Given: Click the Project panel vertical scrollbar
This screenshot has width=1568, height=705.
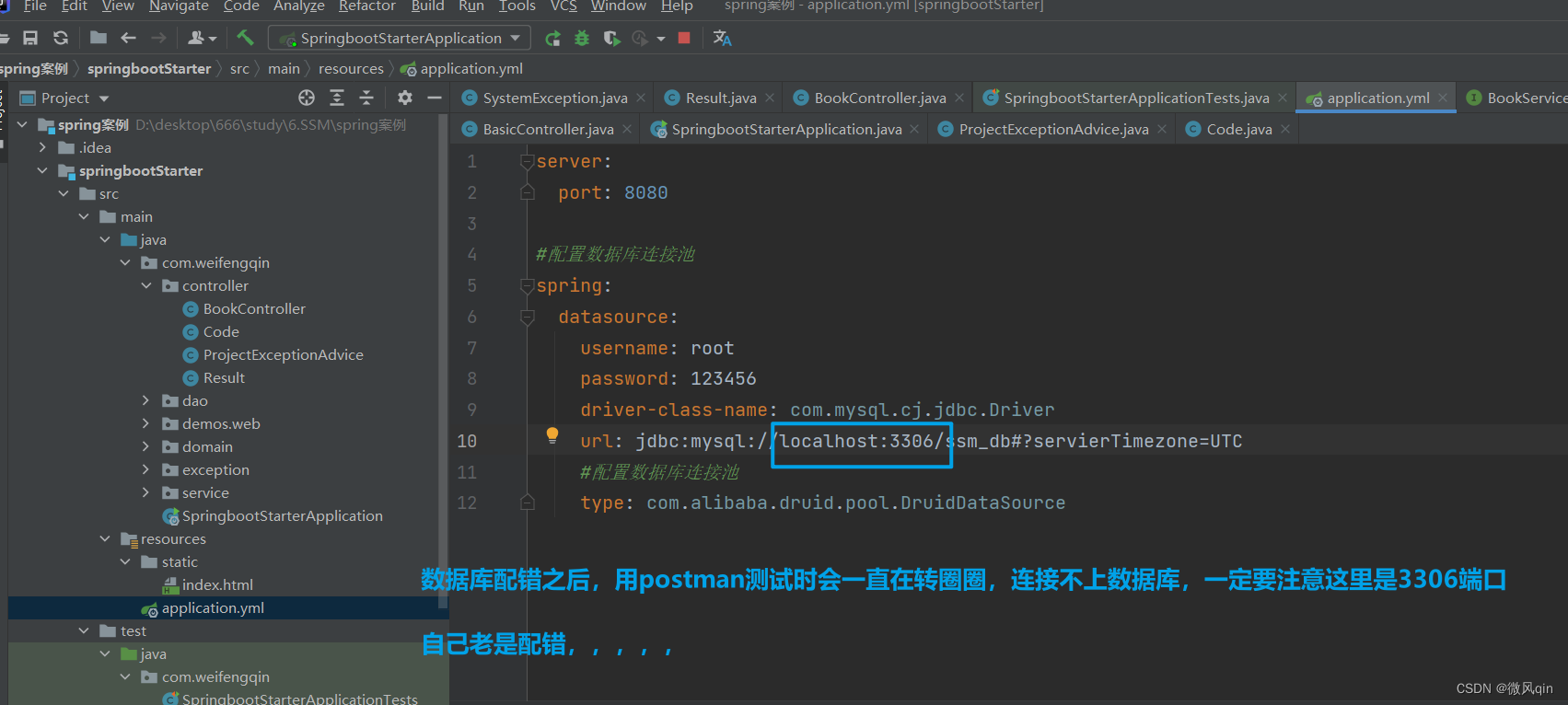Looking at the screenshot, I should point(444,361).
